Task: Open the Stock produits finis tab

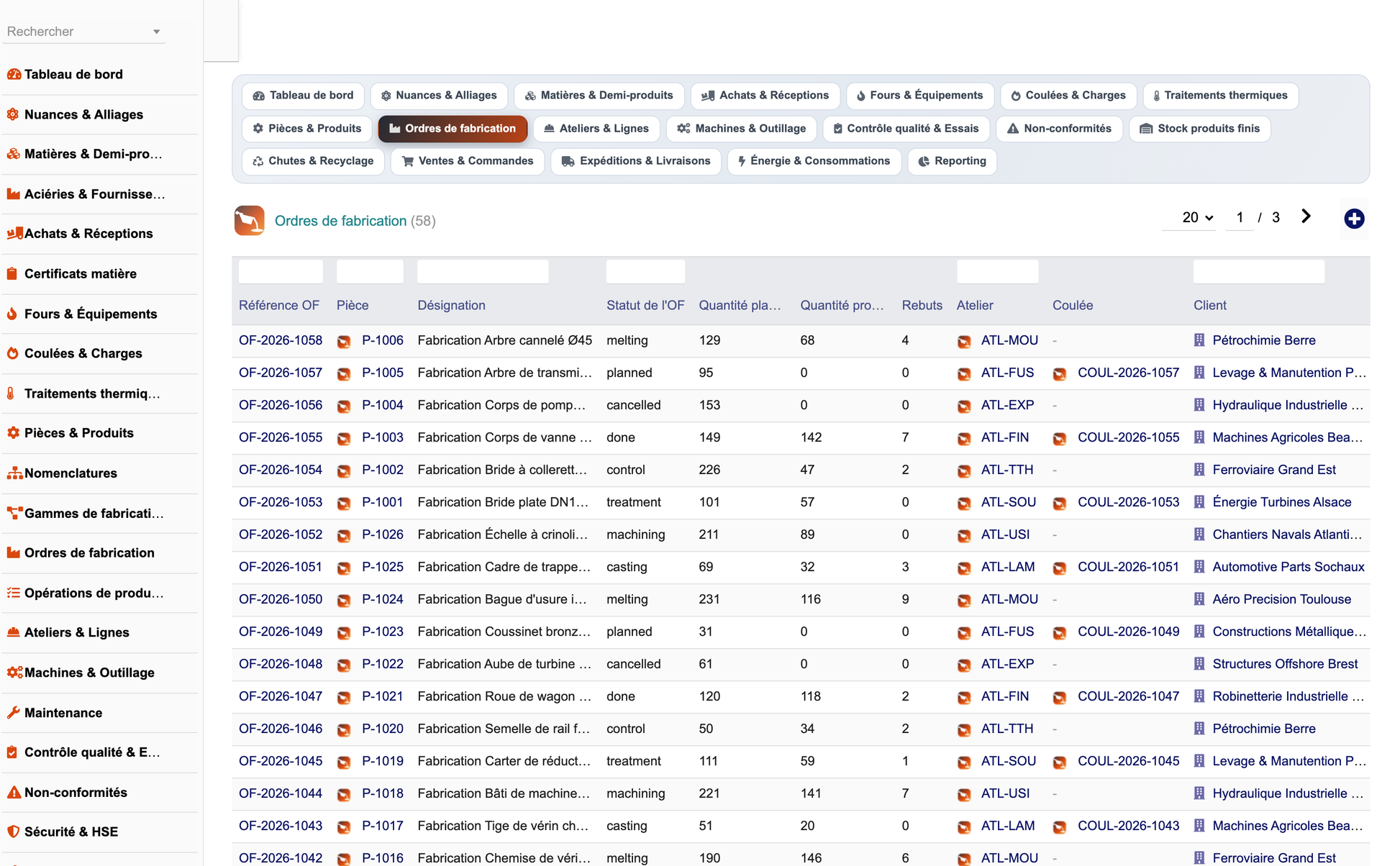Action: point(1199,129)
